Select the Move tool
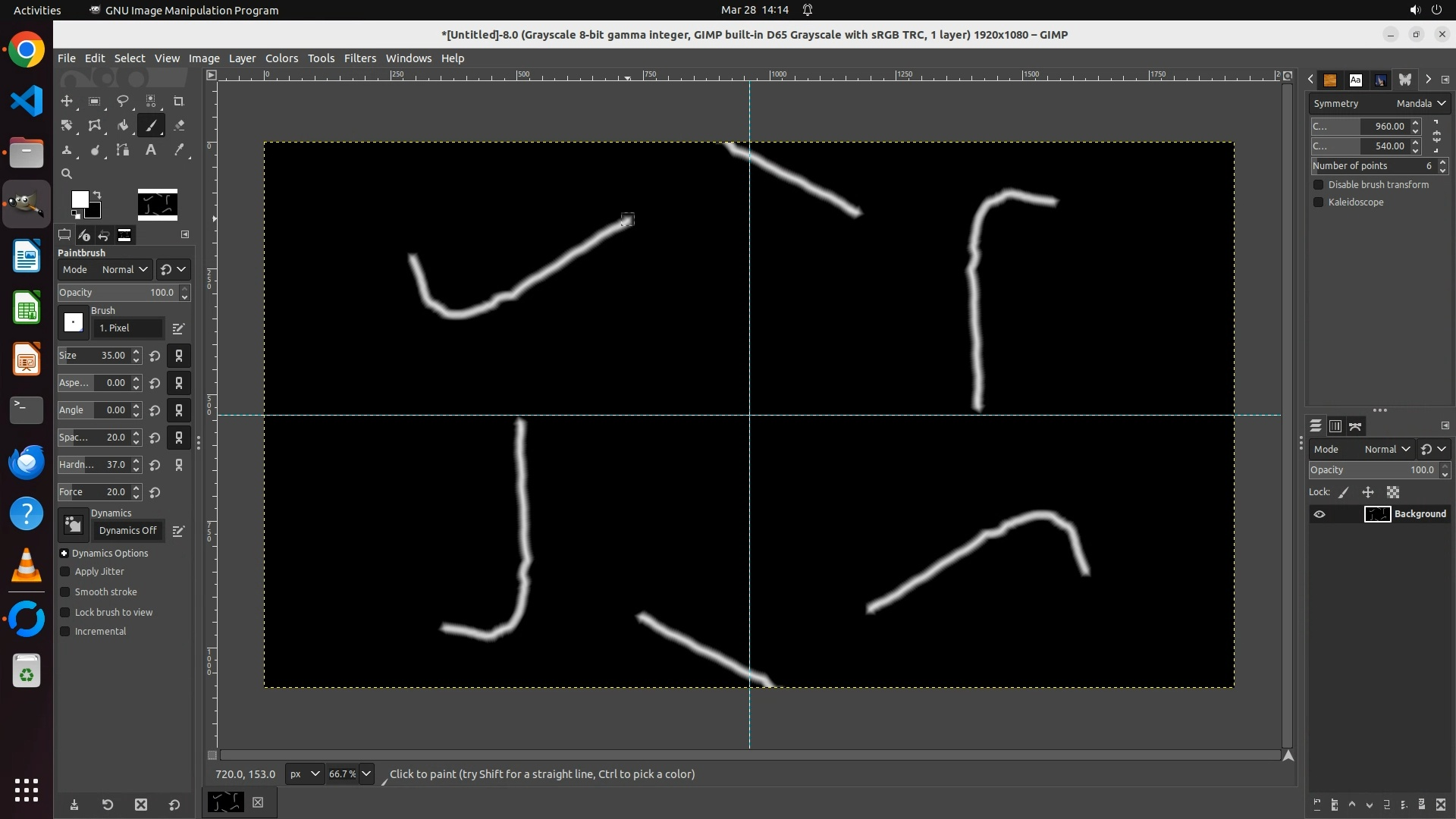The width and height of the screenshot is (1456, 819). (67, 101)
